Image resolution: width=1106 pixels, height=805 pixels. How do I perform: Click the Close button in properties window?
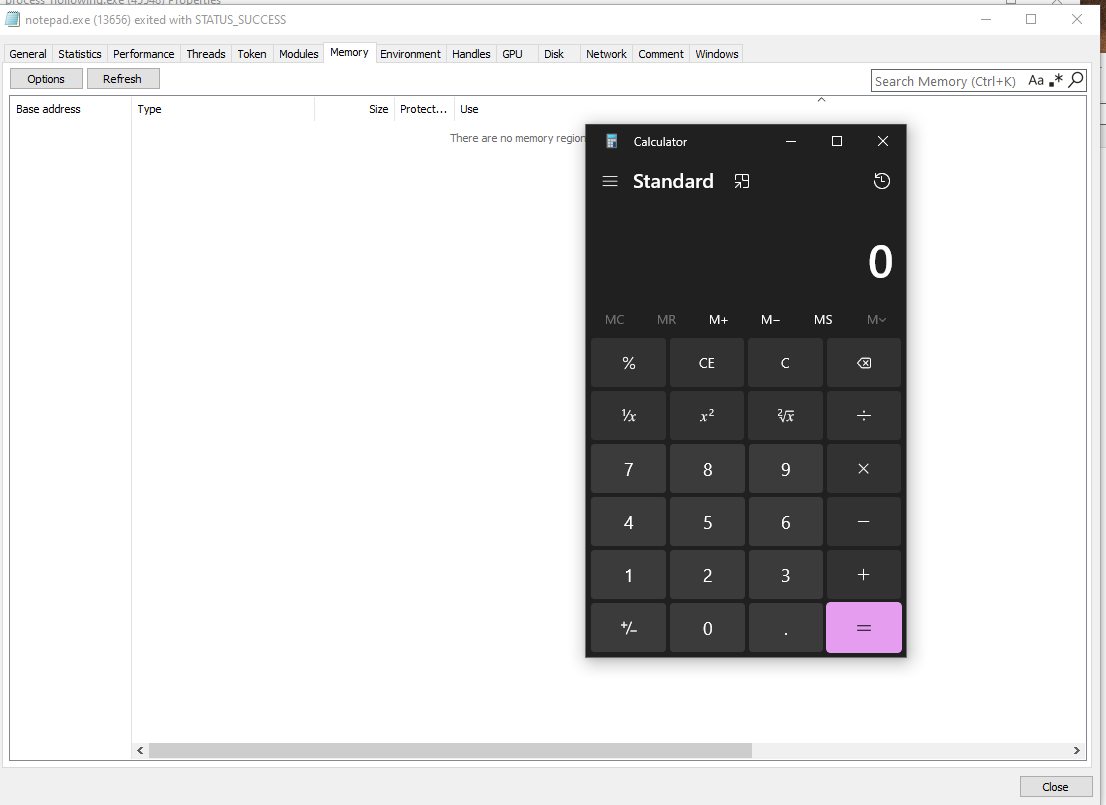coord(1055,787)
